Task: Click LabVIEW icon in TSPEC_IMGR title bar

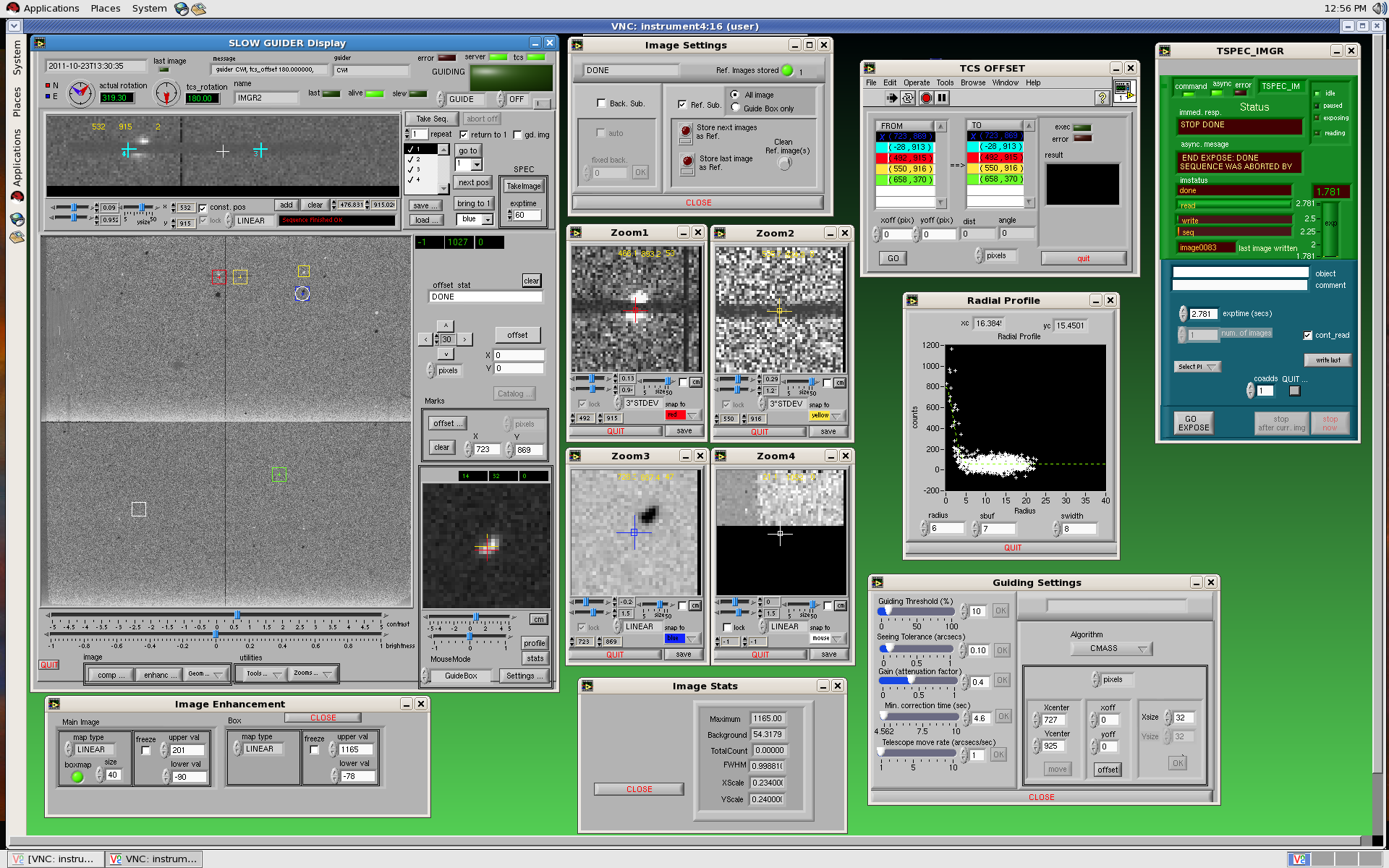Action: (1164, 51)
